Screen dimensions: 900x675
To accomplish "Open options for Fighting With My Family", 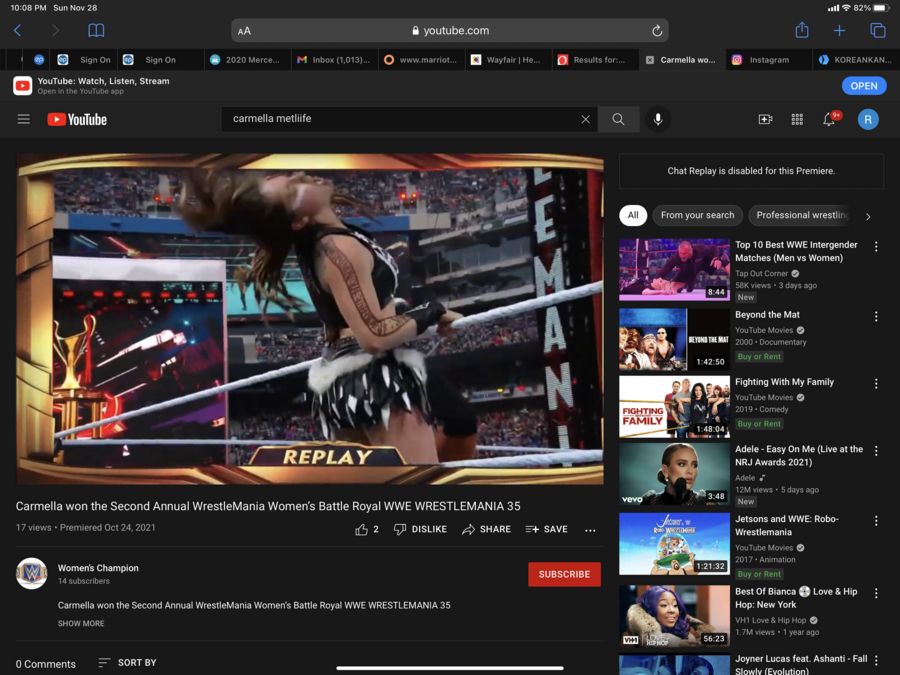I will click(876, 384).
